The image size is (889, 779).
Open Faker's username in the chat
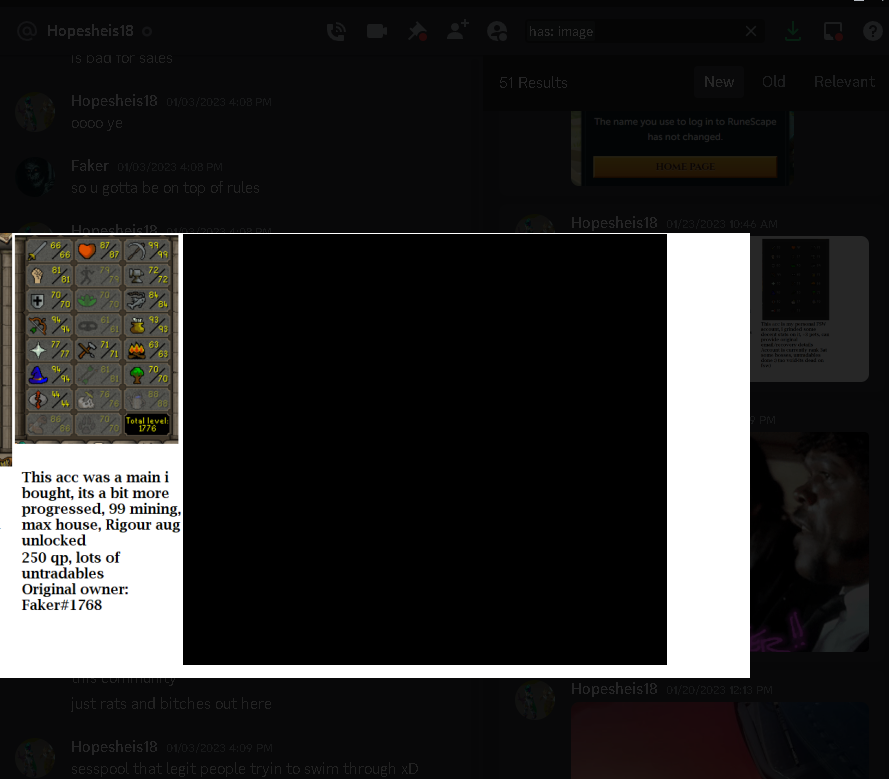90,166
